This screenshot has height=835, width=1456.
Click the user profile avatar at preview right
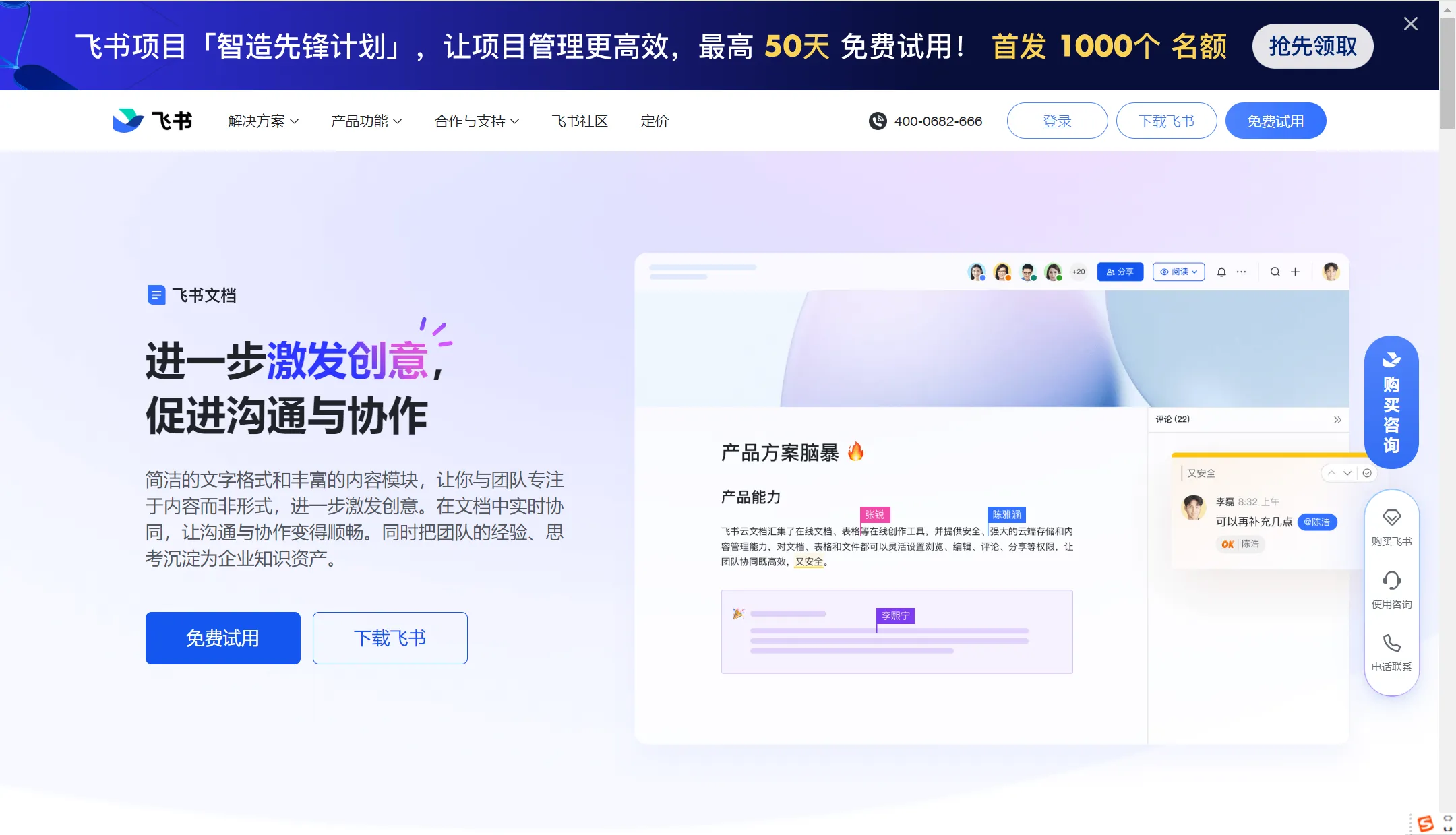point(1331,272)
